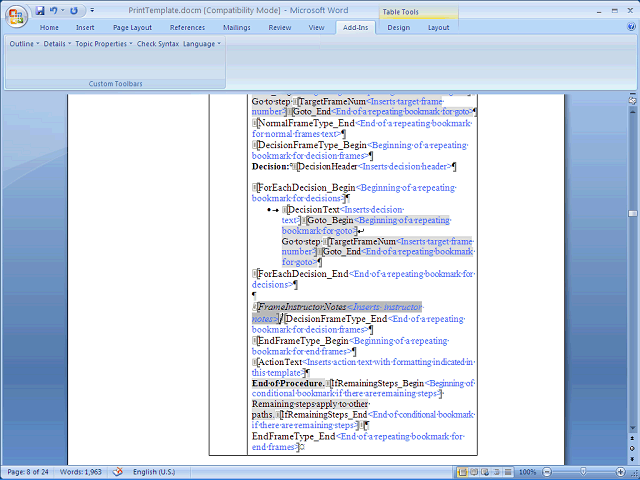The width and height of the screenshot is (640, 480).
Task: Click the vertical scrollbar up arrow
Action: (632, 111)
